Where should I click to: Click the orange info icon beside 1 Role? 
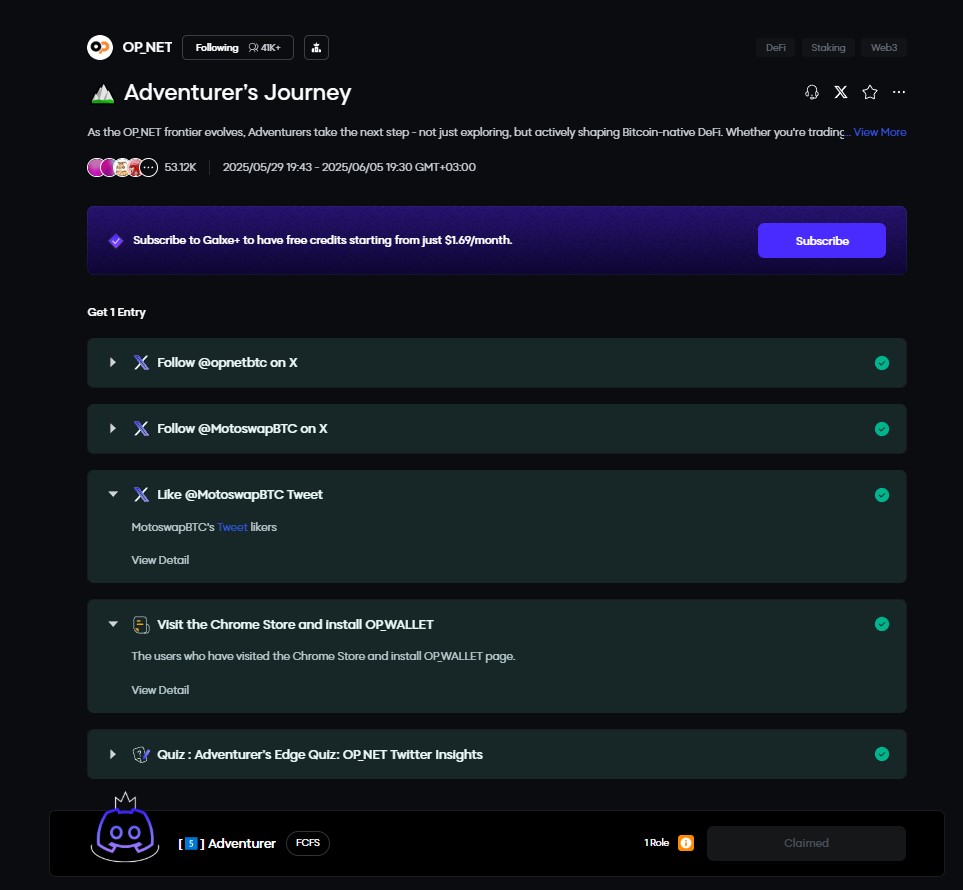click(686, 843)
